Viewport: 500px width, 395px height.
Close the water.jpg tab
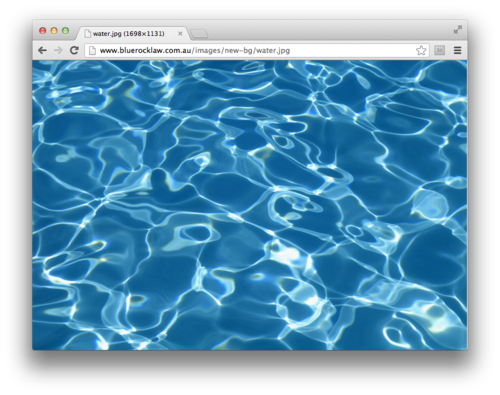[x=180, y=34]
